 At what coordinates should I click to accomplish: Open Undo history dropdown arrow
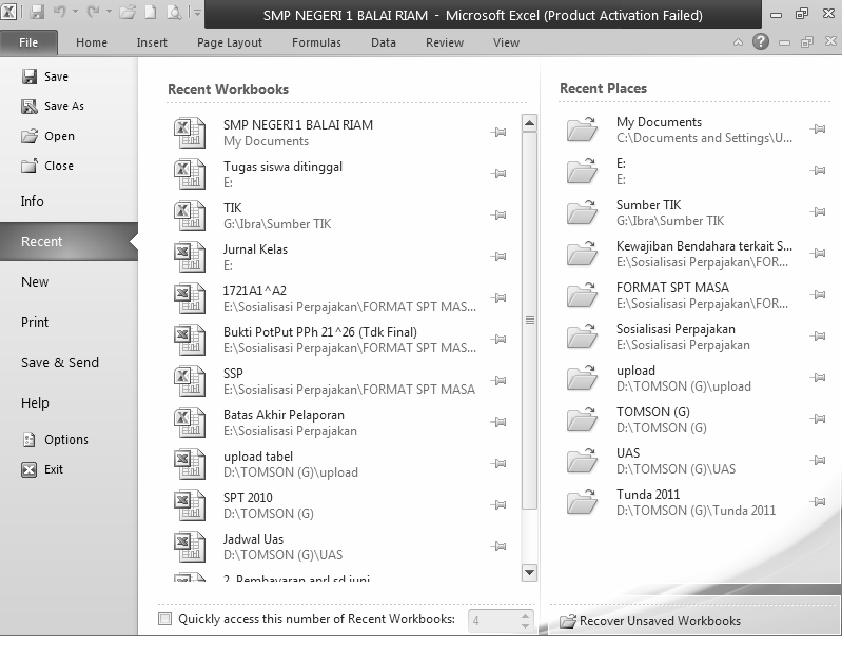[75, 12]
